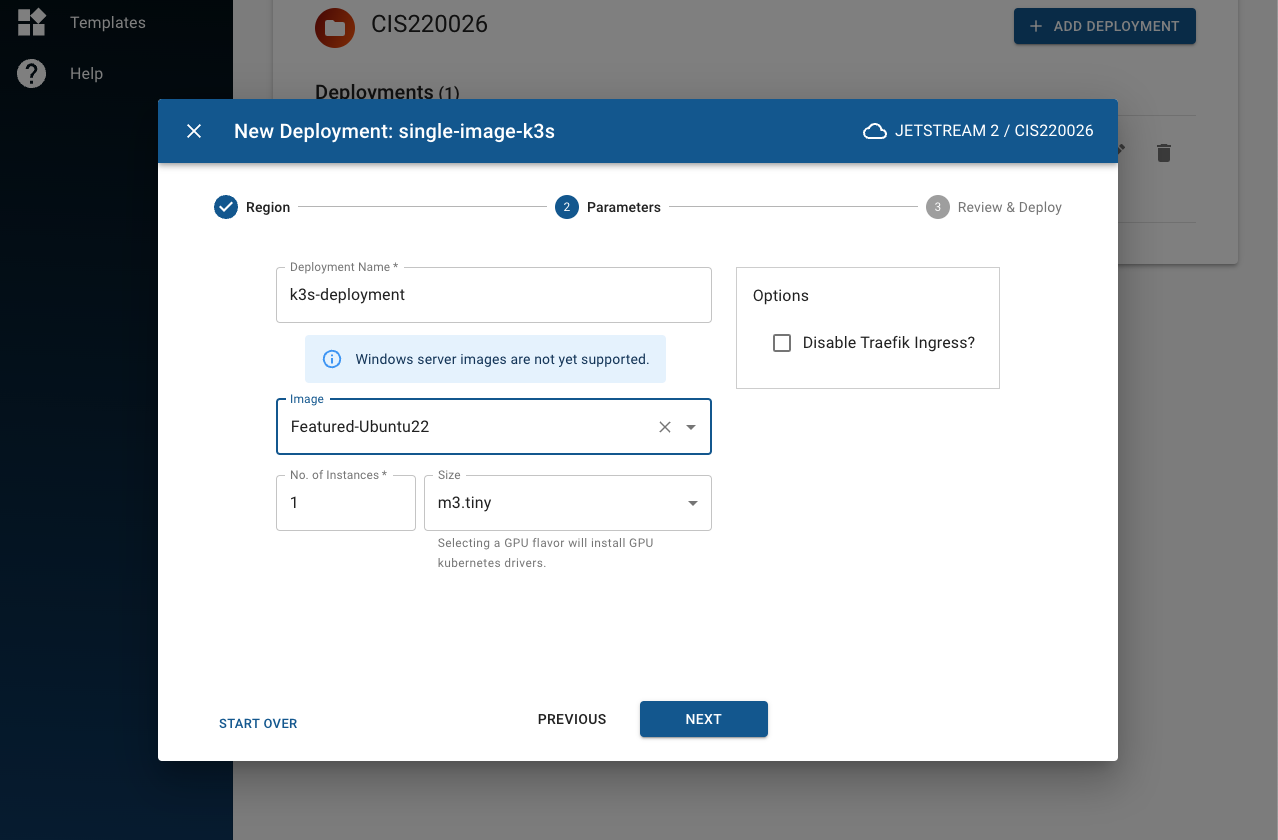Open Help via question mark icon
This screenshot has height=840, width=1278.
point(32,74)
